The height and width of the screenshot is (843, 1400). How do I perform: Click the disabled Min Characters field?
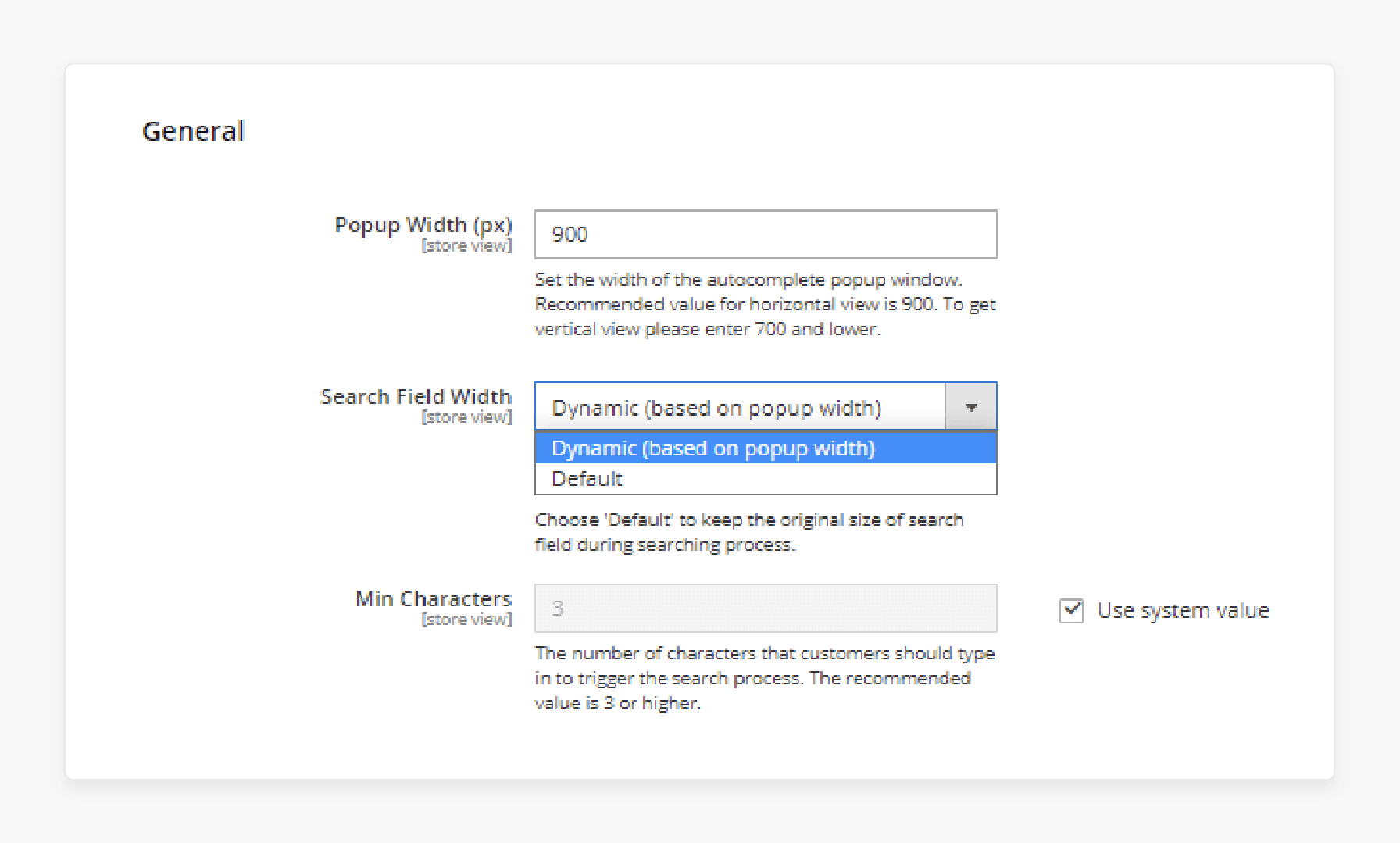point(766,608)
